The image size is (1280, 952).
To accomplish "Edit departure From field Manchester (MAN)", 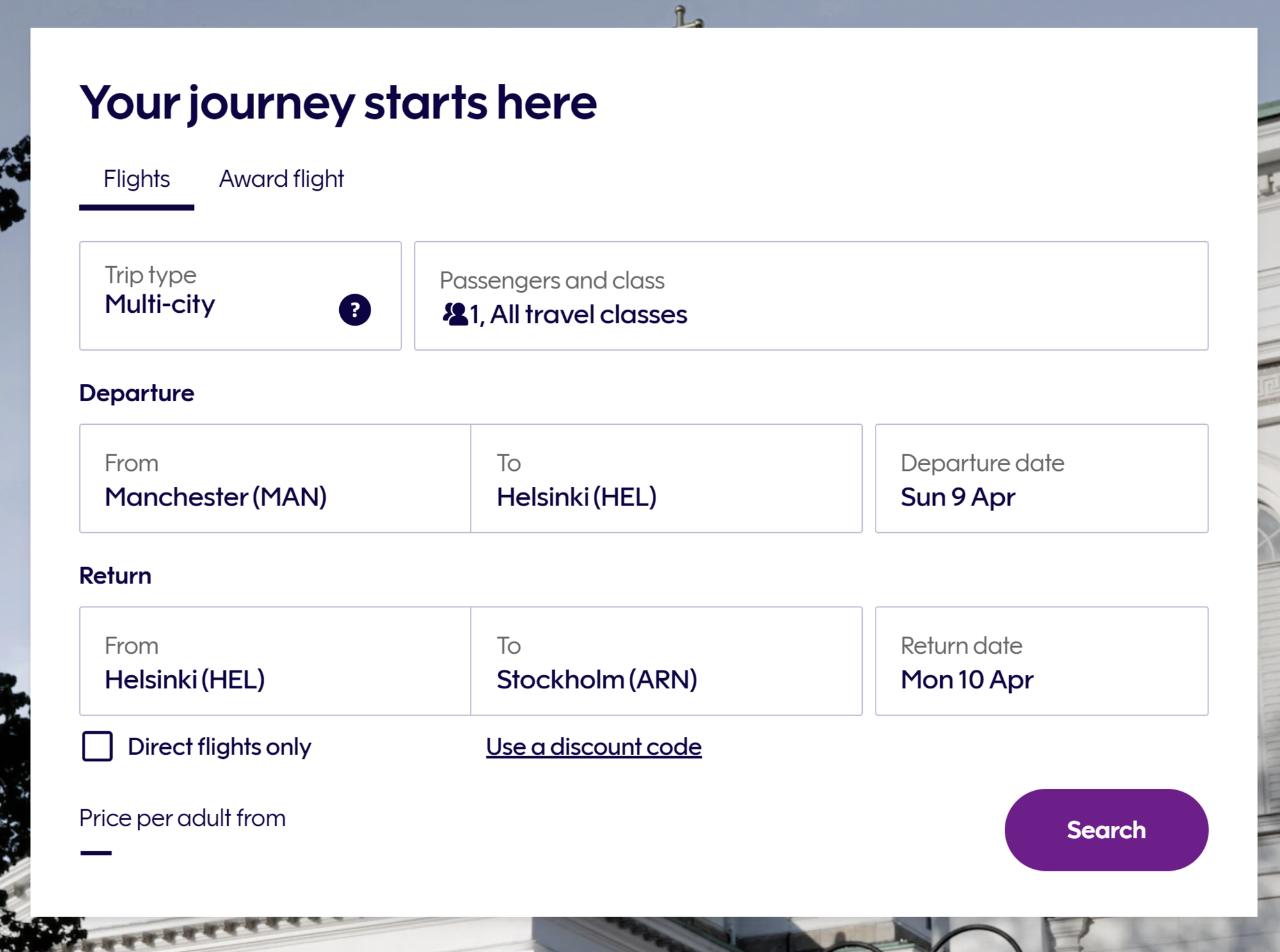I will 275,479.
